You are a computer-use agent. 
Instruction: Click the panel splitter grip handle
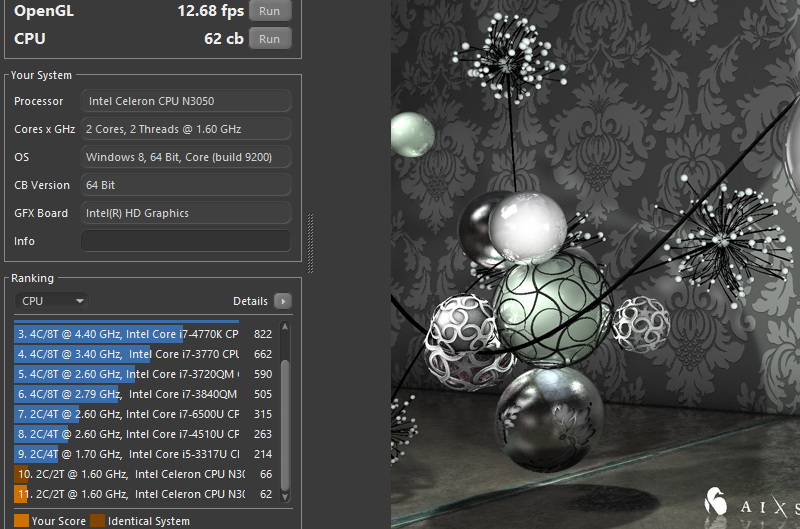click(x=310, y=243)
